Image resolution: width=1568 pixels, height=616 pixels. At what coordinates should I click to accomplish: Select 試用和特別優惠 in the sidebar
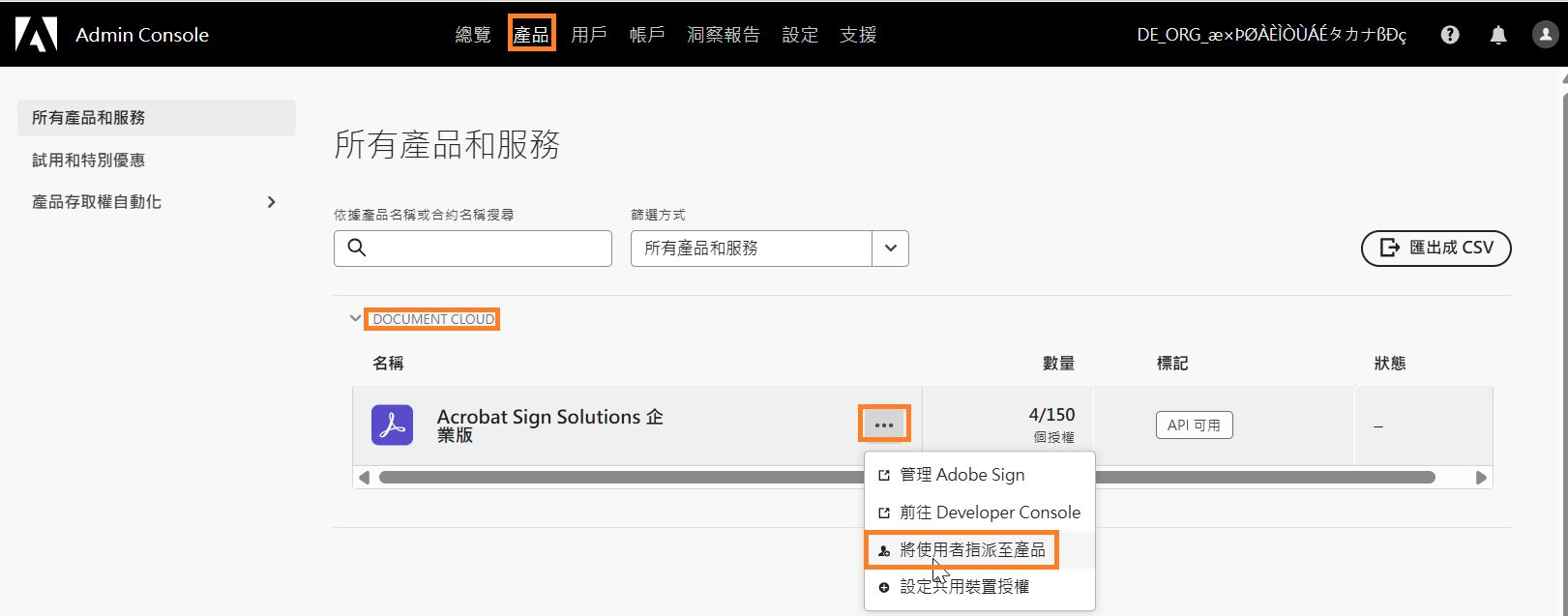tap(88, 160)
